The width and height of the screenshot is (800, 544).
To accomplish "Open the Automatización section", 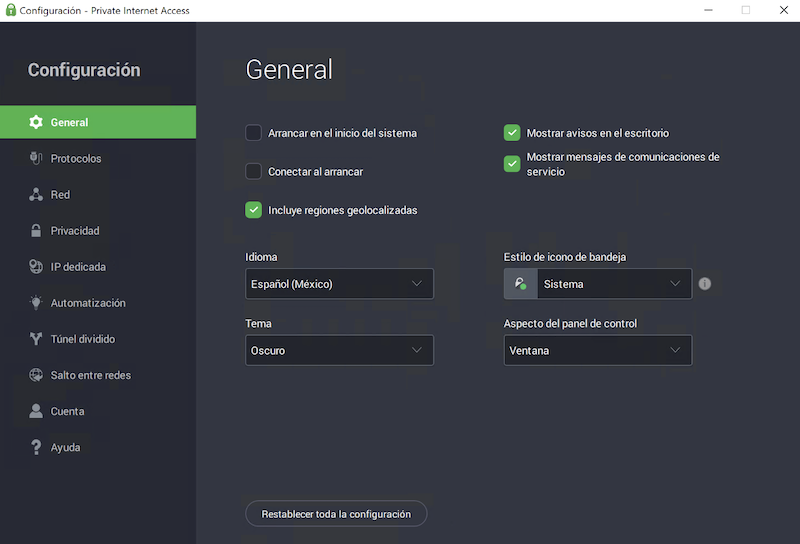I will click(98, 303).
